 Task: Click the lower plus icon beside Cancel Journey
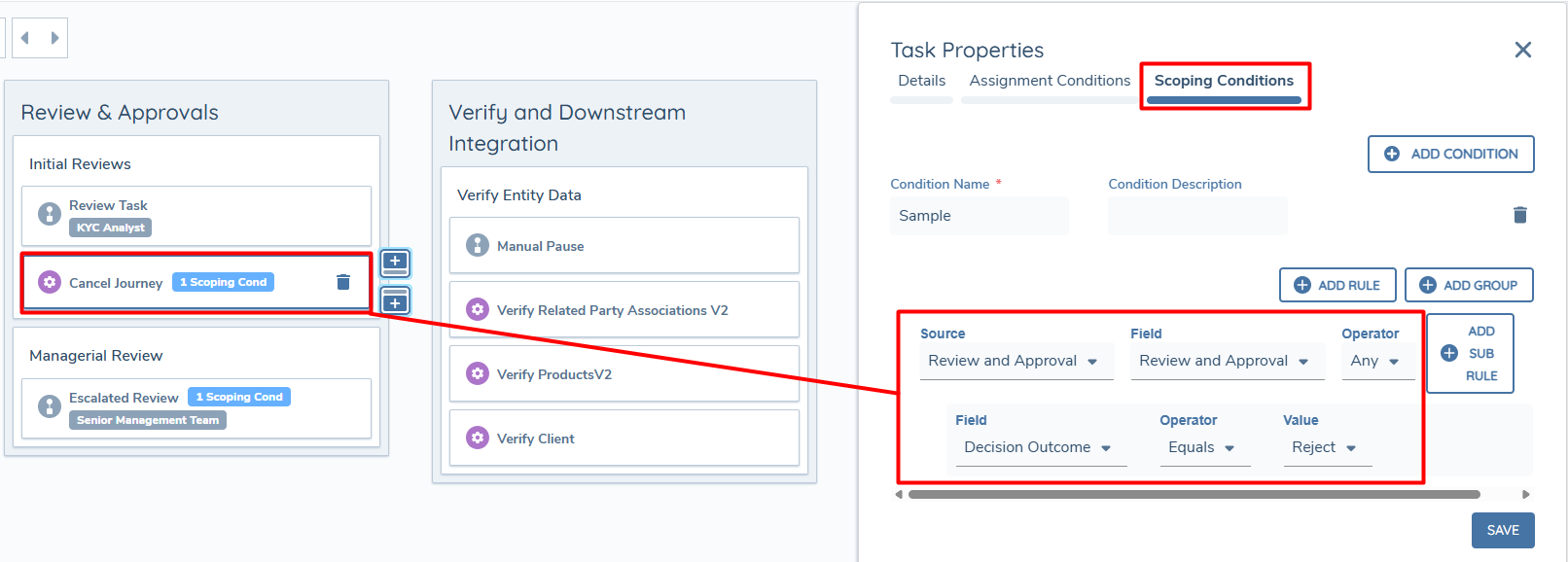tap(395, 301)
